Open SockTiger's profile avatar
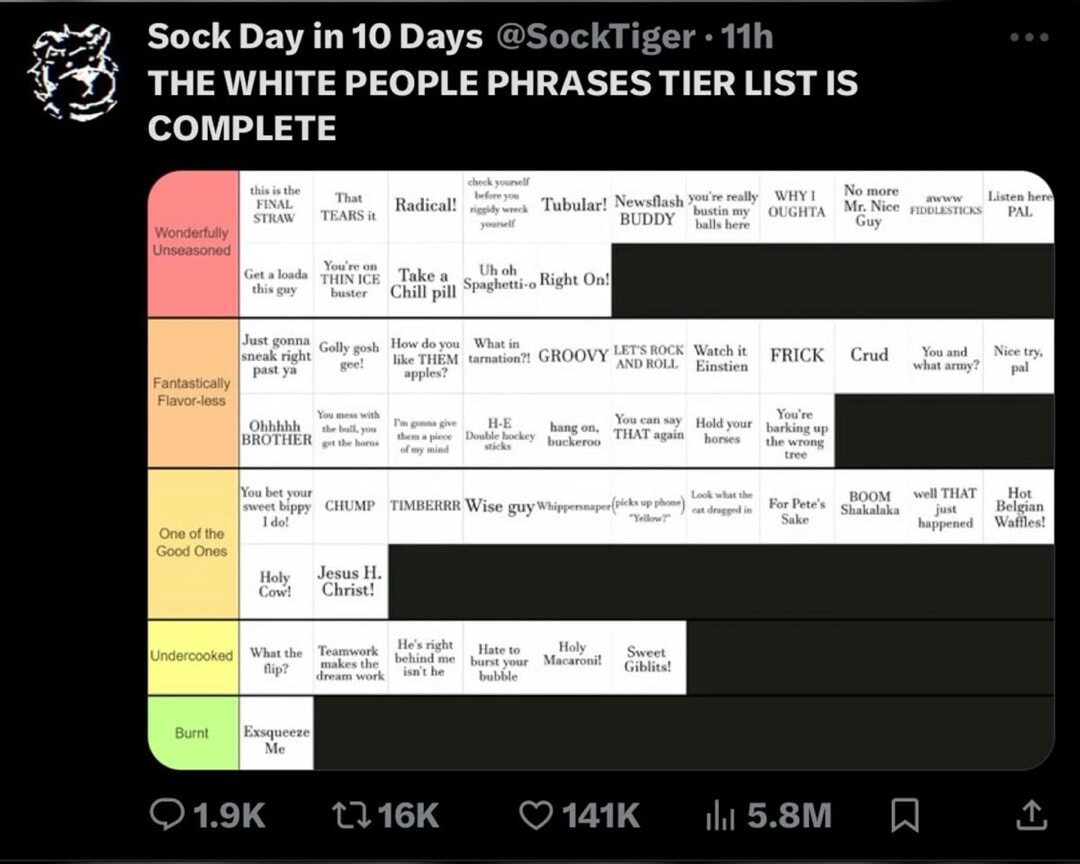This screenshot has height=864, width=1080. point(72,72)
